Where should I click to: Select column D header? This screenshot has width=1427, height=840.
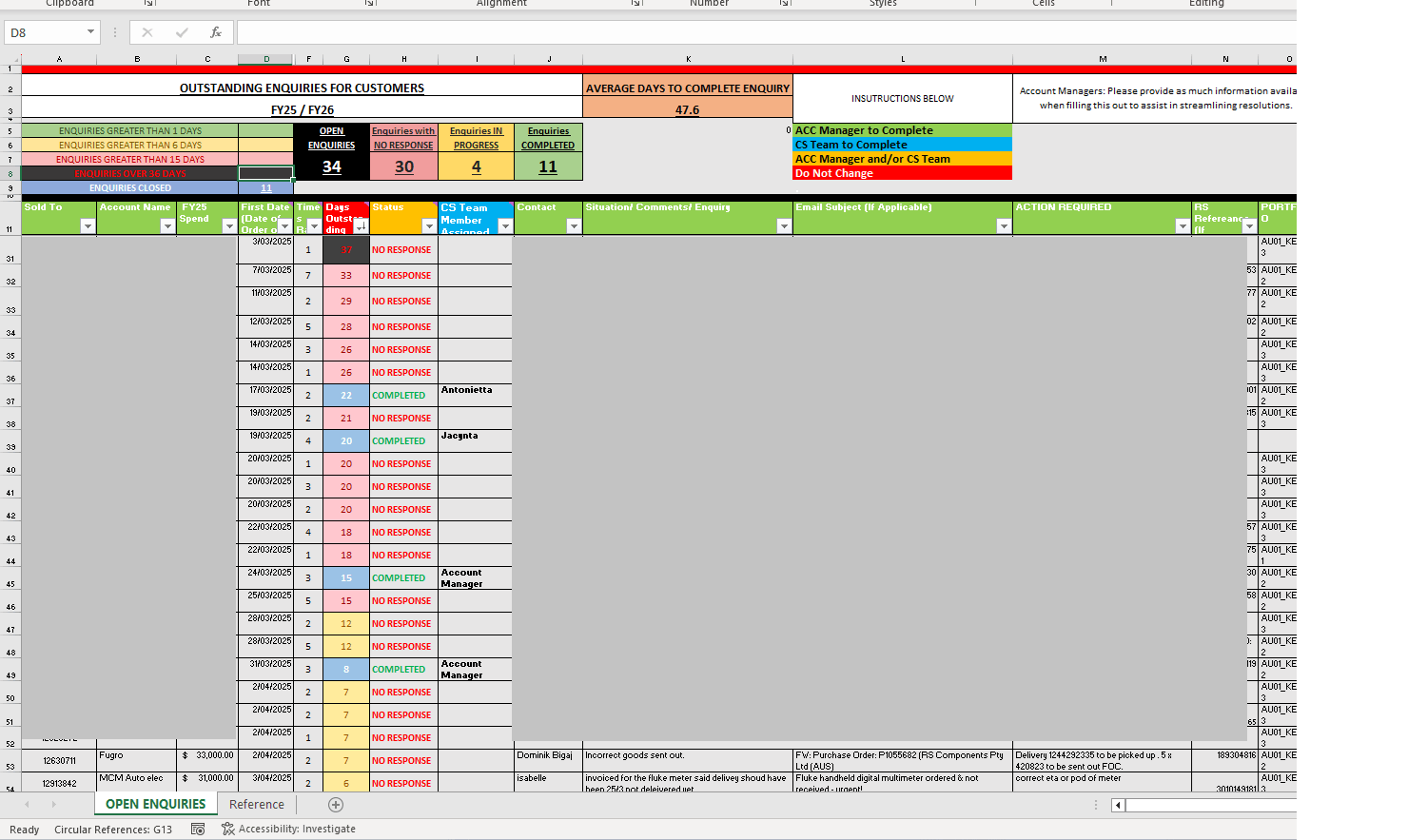tap(266, 59)
